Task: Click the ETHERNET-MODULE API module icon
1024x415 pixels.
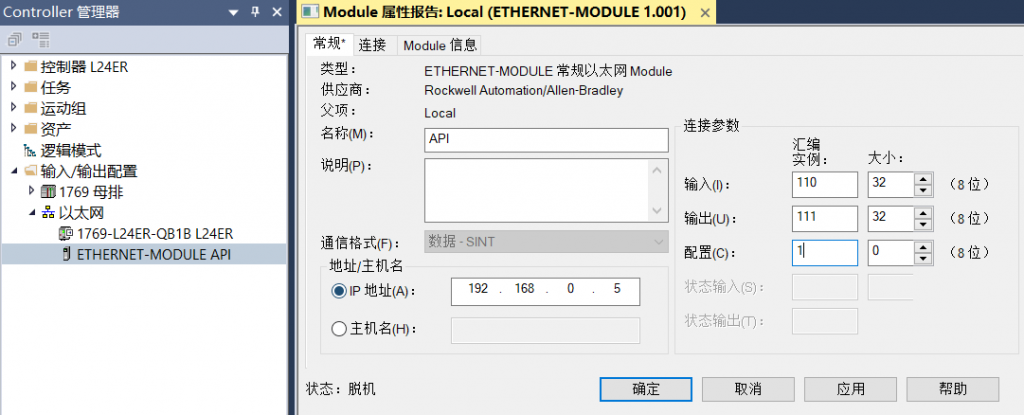Action: pos(67,255)
